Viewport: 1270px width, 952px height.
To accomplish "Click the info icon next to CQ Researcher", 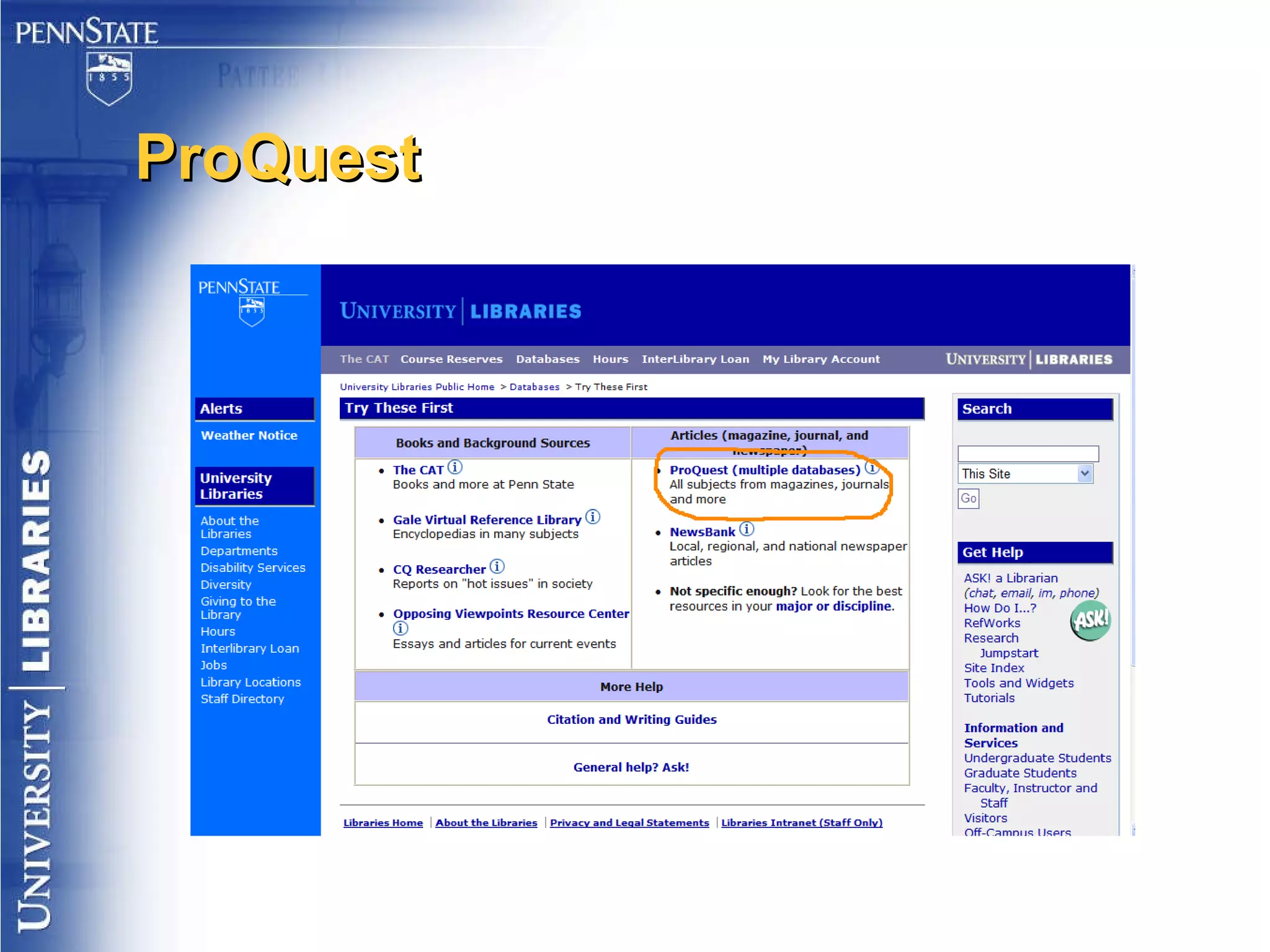I will point(497,566).
